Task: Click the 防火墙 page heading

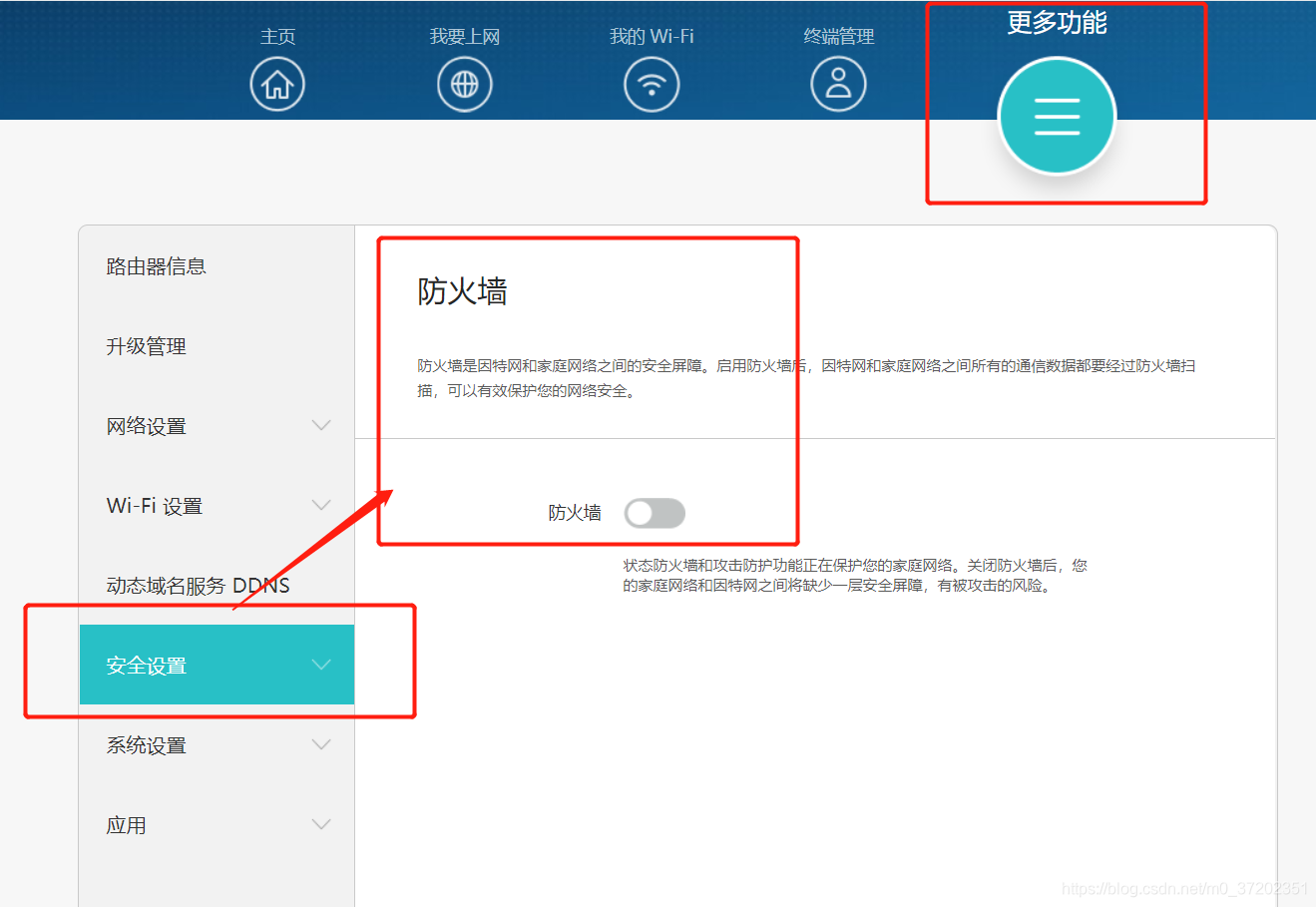Action: coord(462,291)
